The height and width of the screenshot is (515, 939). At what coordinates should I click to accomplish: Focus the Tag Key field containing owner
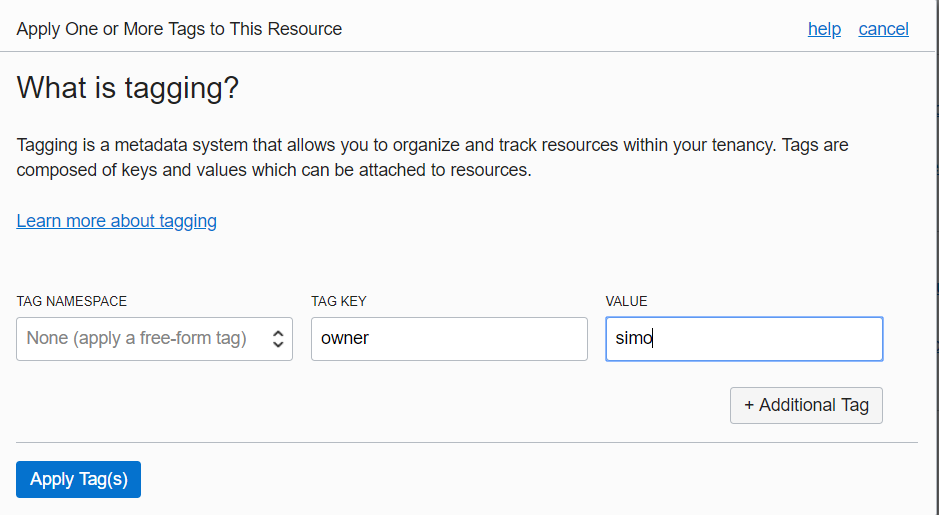tap(449, 339)
